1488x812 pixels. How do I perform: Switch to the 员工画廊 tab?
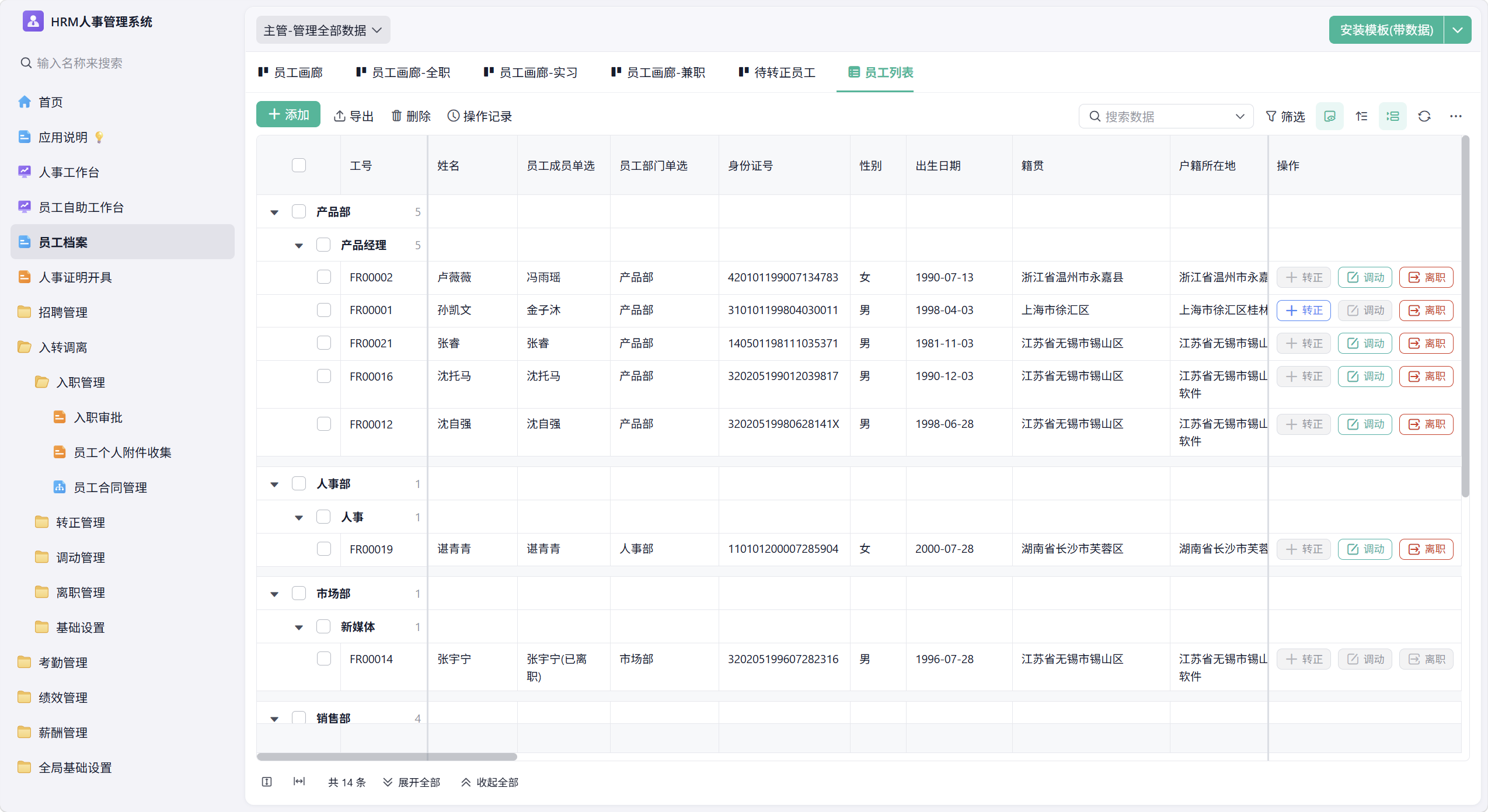291,72
